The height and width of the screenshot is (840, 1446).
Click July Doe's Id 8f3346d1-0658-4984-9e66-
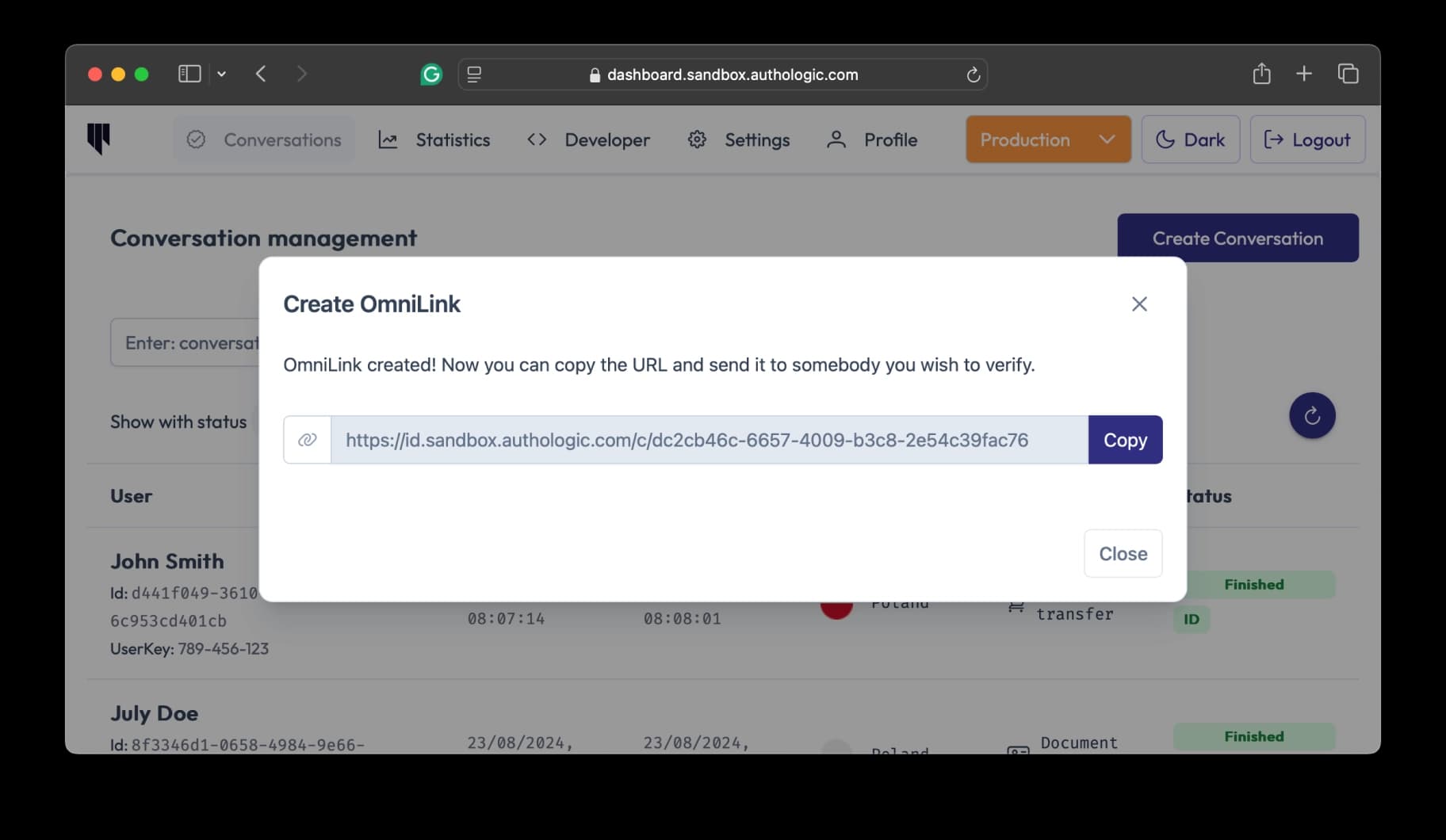(237, 745)
